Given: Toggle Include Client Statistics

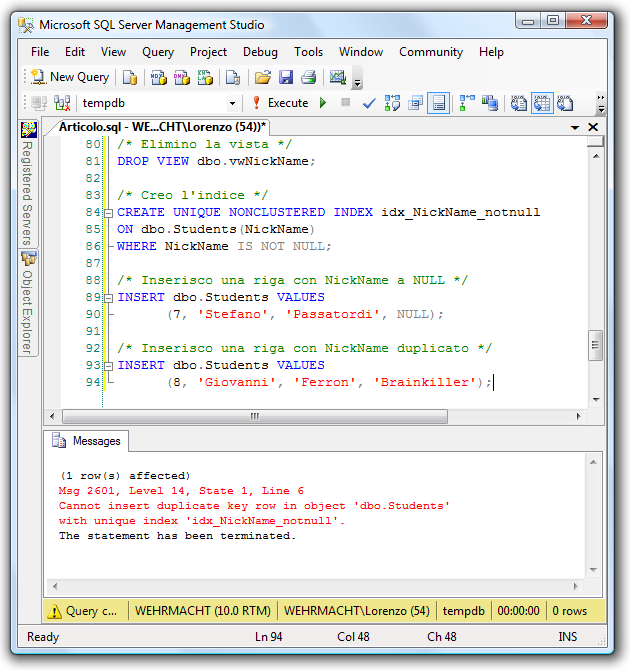Looking at the screenshot, I should point(490,103).
